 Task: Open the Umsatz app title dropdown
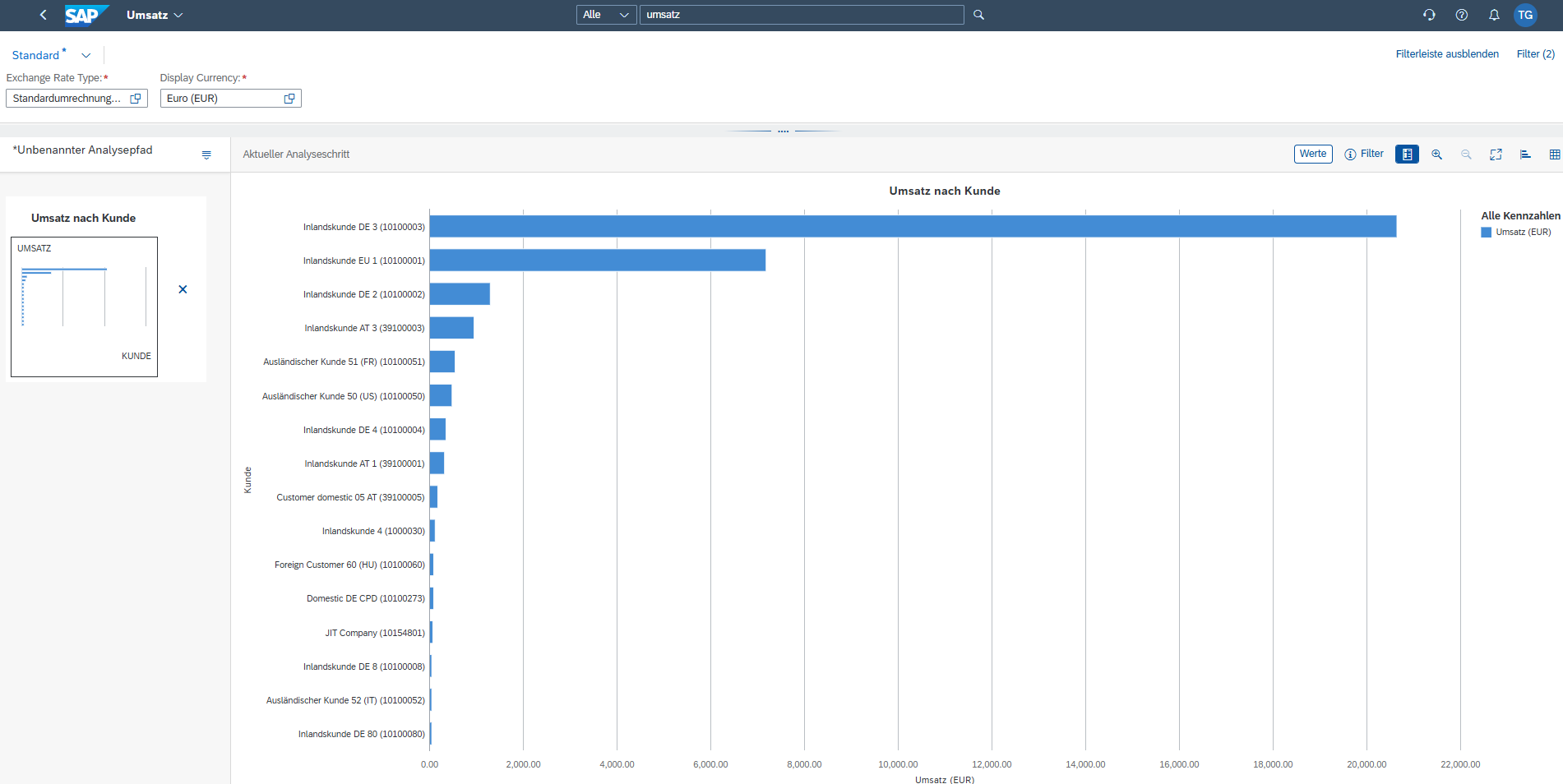click(x=155, y=14)
